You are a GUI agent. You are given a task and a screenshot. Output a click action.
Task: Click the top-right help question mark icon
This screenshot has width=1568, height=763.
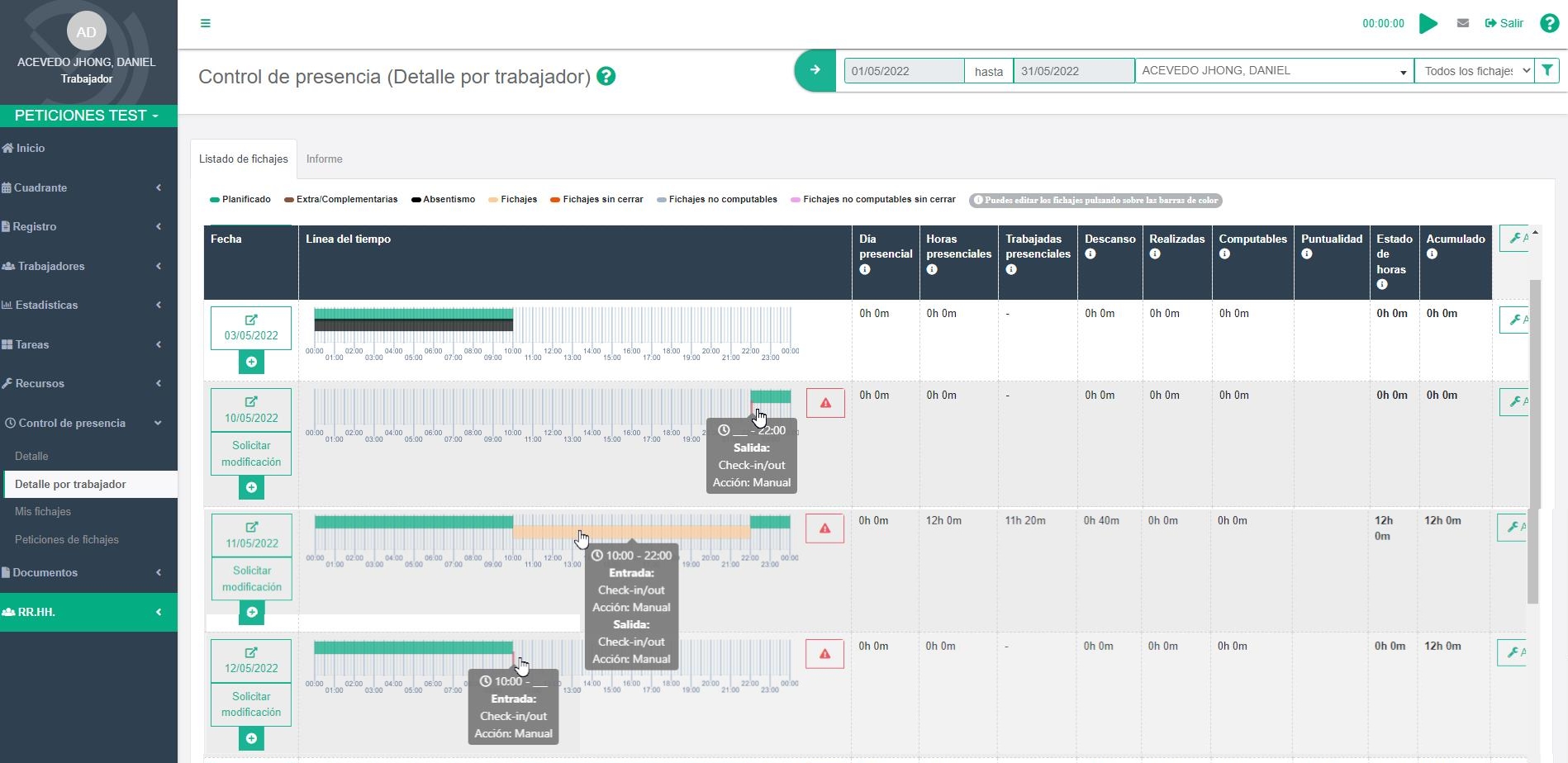(x=1549, y=23)
